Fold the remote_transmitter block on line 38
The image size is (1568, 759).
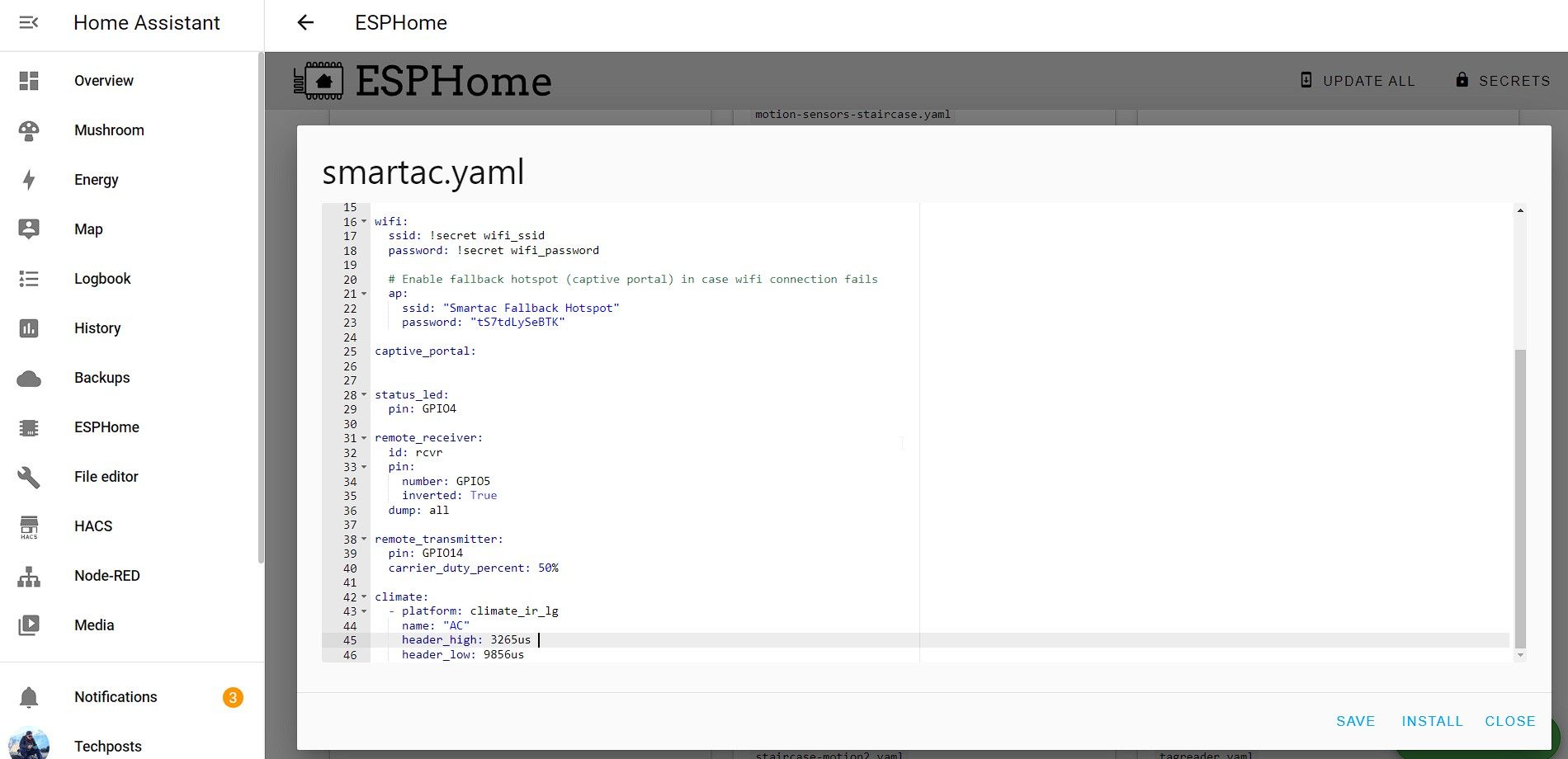[364, 539]
